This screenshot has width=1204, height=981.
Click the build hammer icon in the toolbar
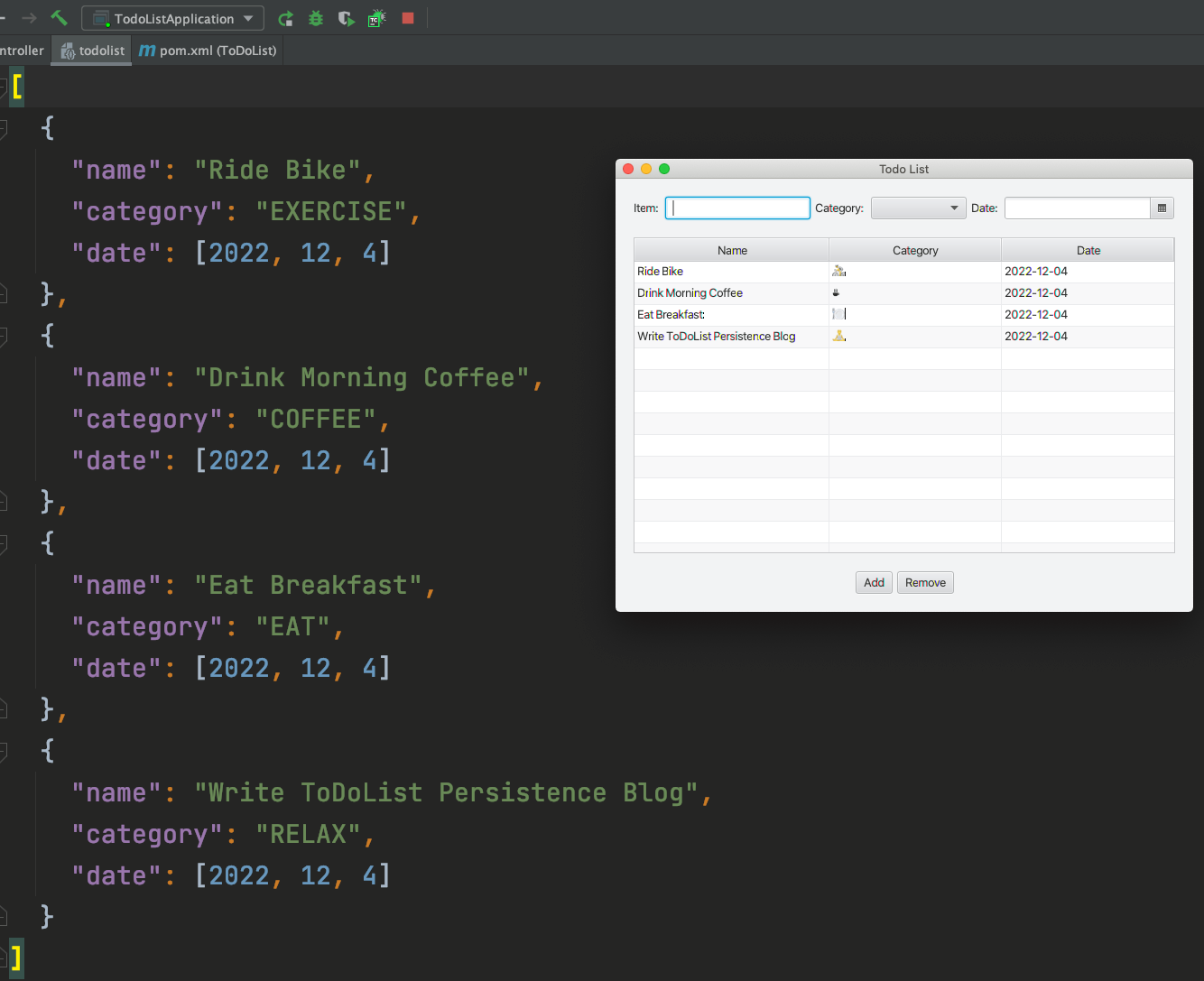(59, 18)
